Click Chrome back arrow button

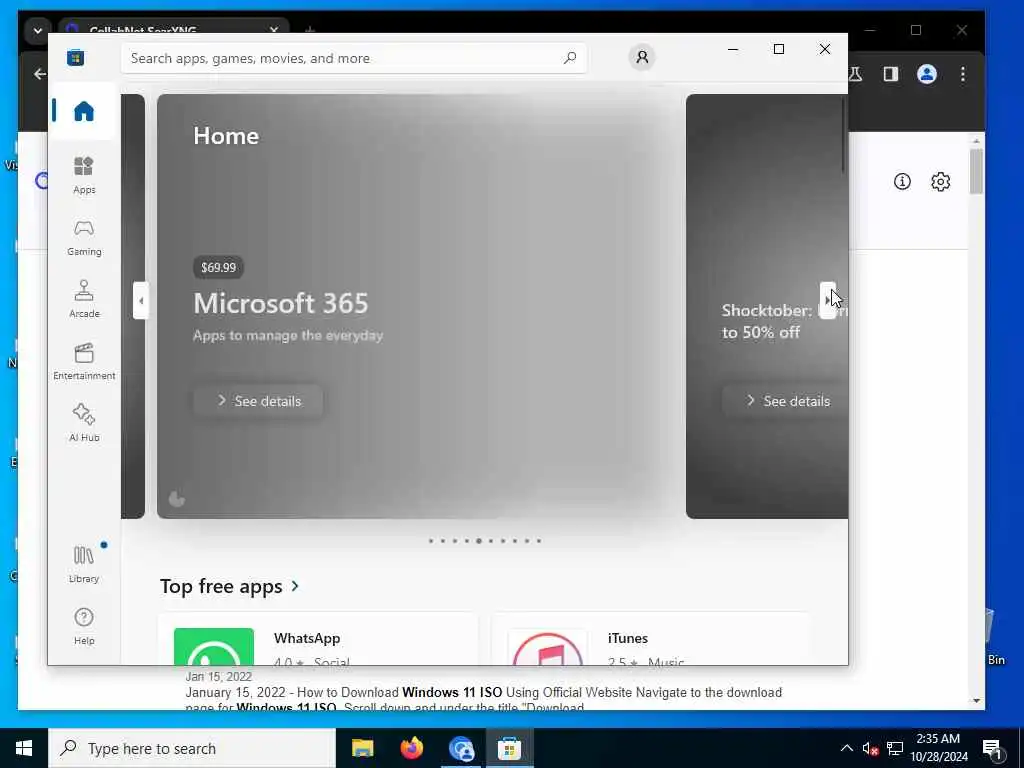click(x=40, y=74)
